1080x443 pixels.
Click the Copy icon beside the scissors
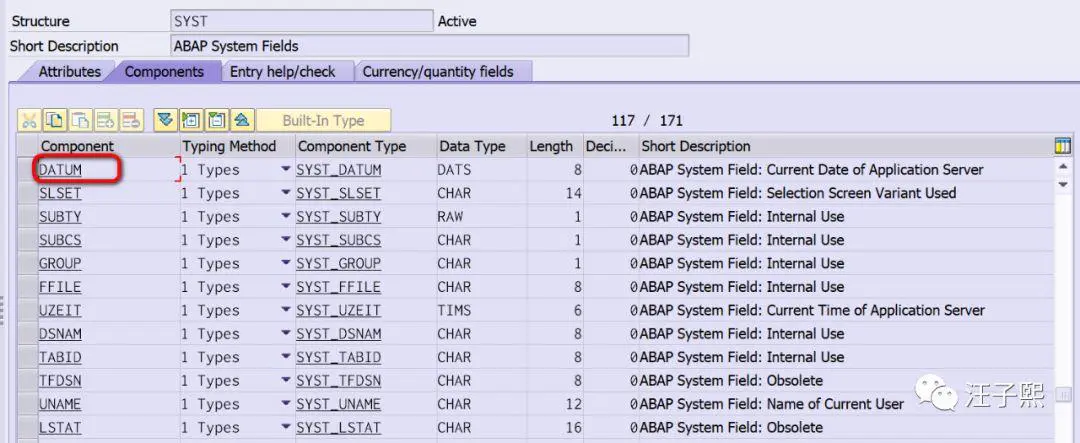point(54,121)
